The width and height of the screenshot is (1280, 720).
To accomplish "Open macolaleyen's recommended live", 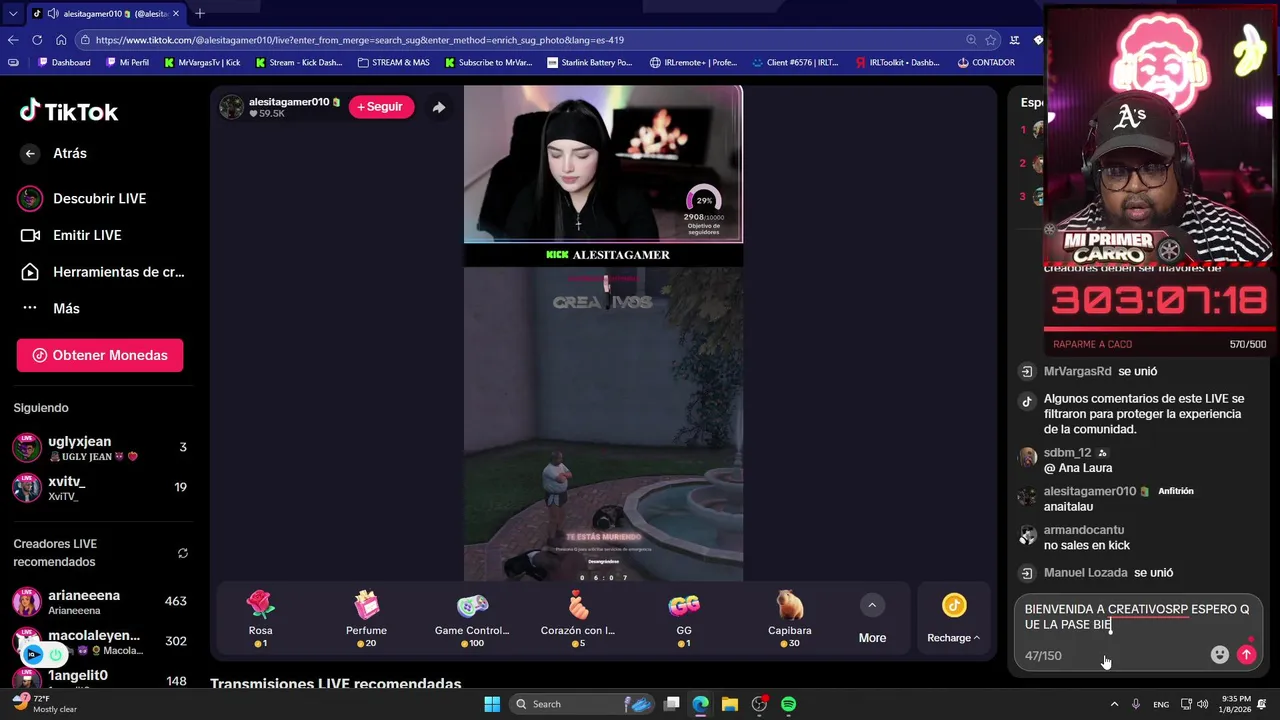I will [x=100, y=641].
